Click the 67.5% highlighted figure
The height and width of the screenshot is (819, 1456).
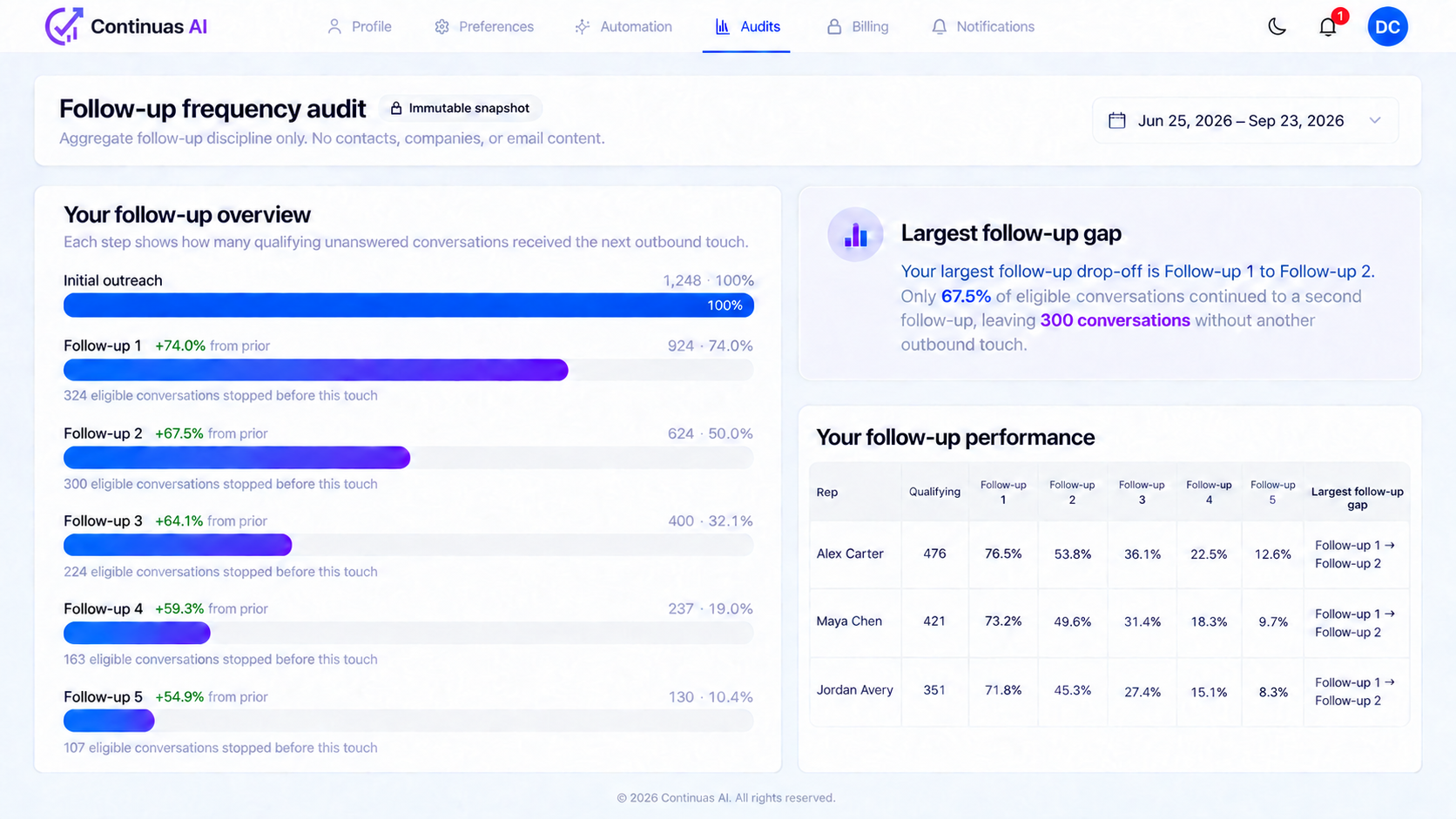966,296
